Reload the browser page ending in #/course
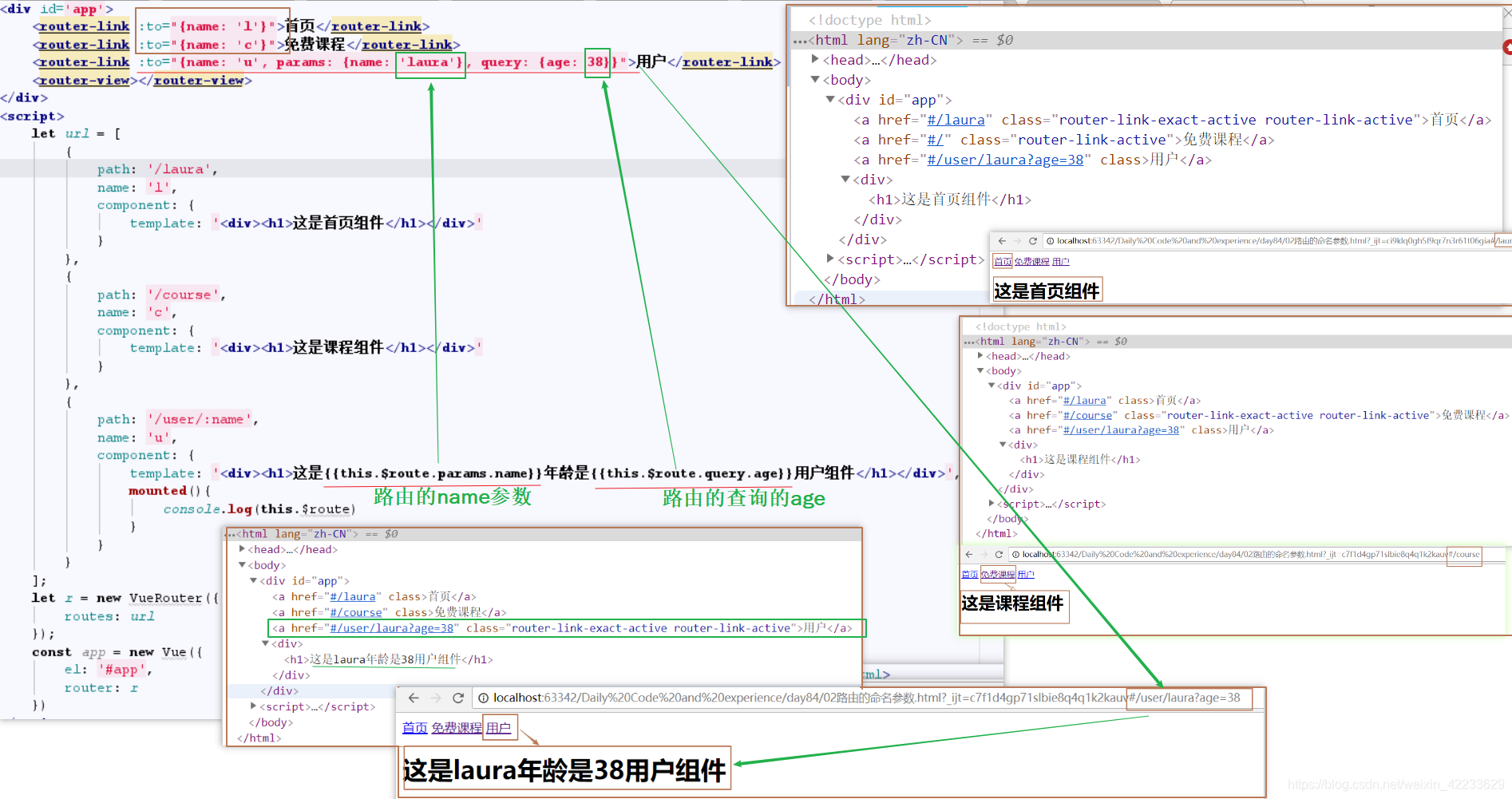 coord(999,554)
